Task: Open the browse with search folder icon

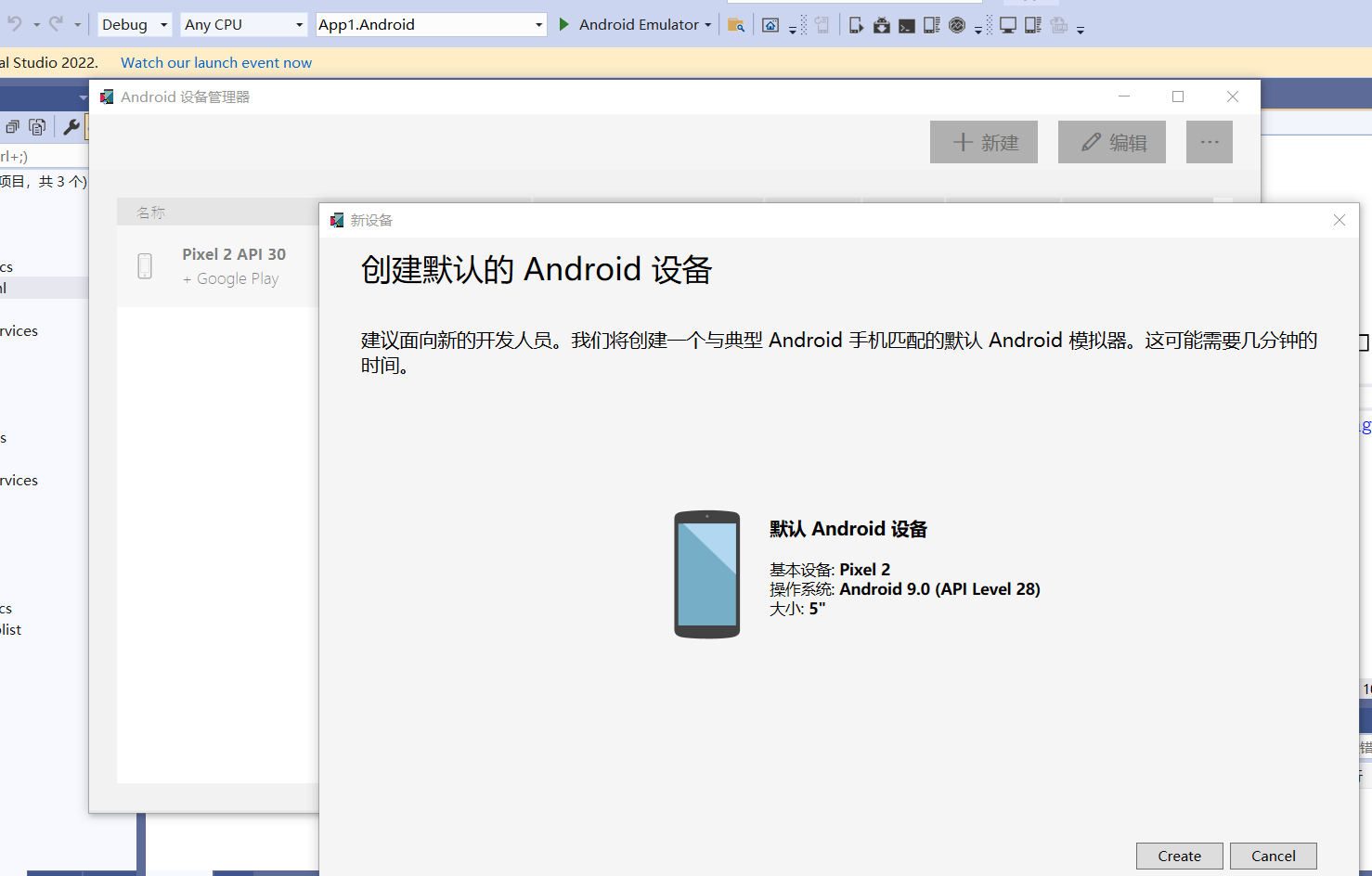Action: click(x=736, y=24)
